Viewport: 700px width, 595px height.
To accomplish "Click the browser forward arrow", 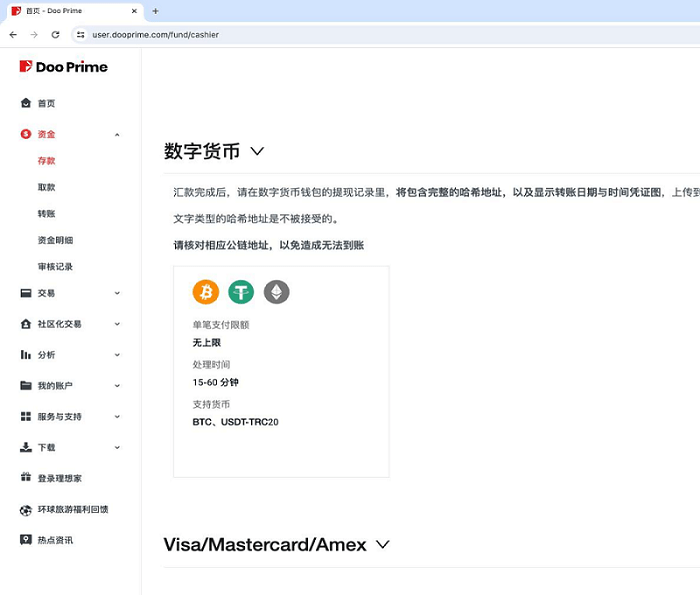I will (x=34, y=35).
